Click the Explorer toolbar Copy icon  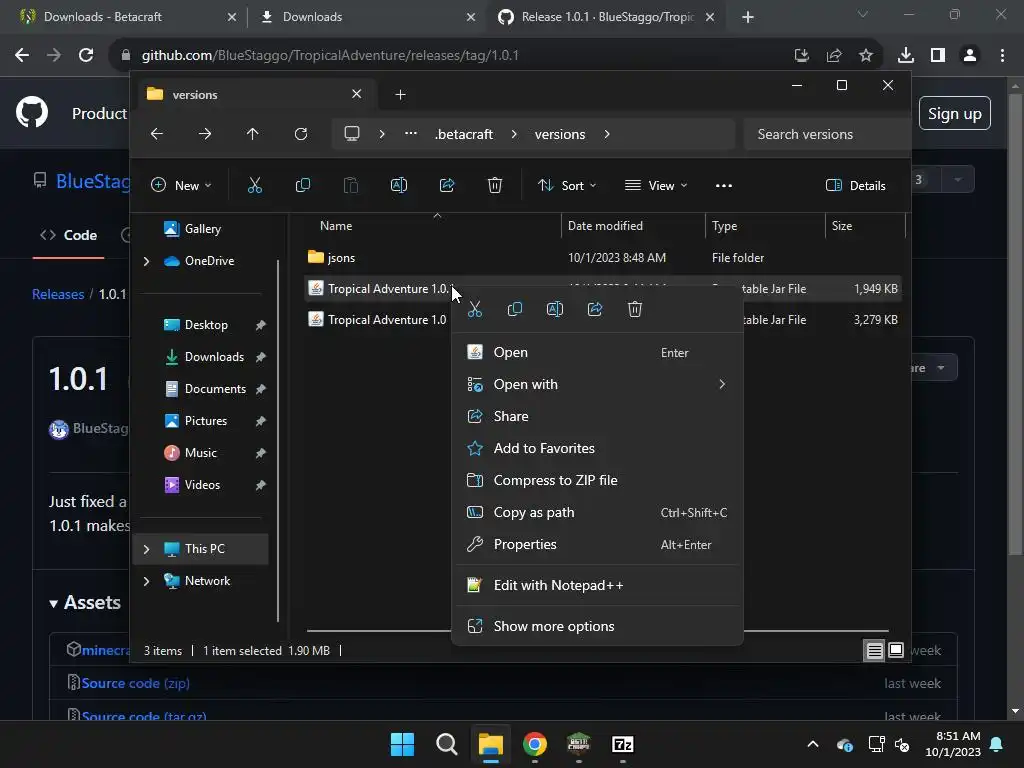pyautogui.click(x=303, y=185)
